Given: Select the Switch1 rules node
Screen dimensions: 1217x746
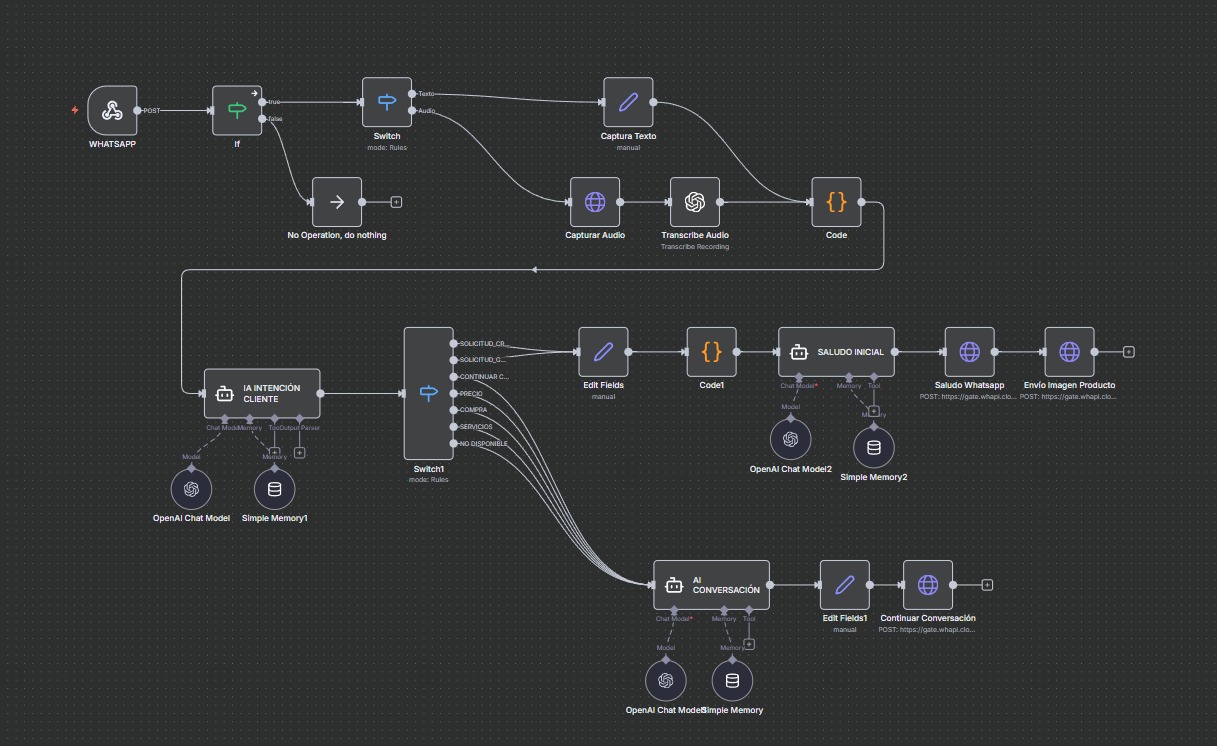Looking at the screenshot, I should pyautogui.click(x=428, y=393).
